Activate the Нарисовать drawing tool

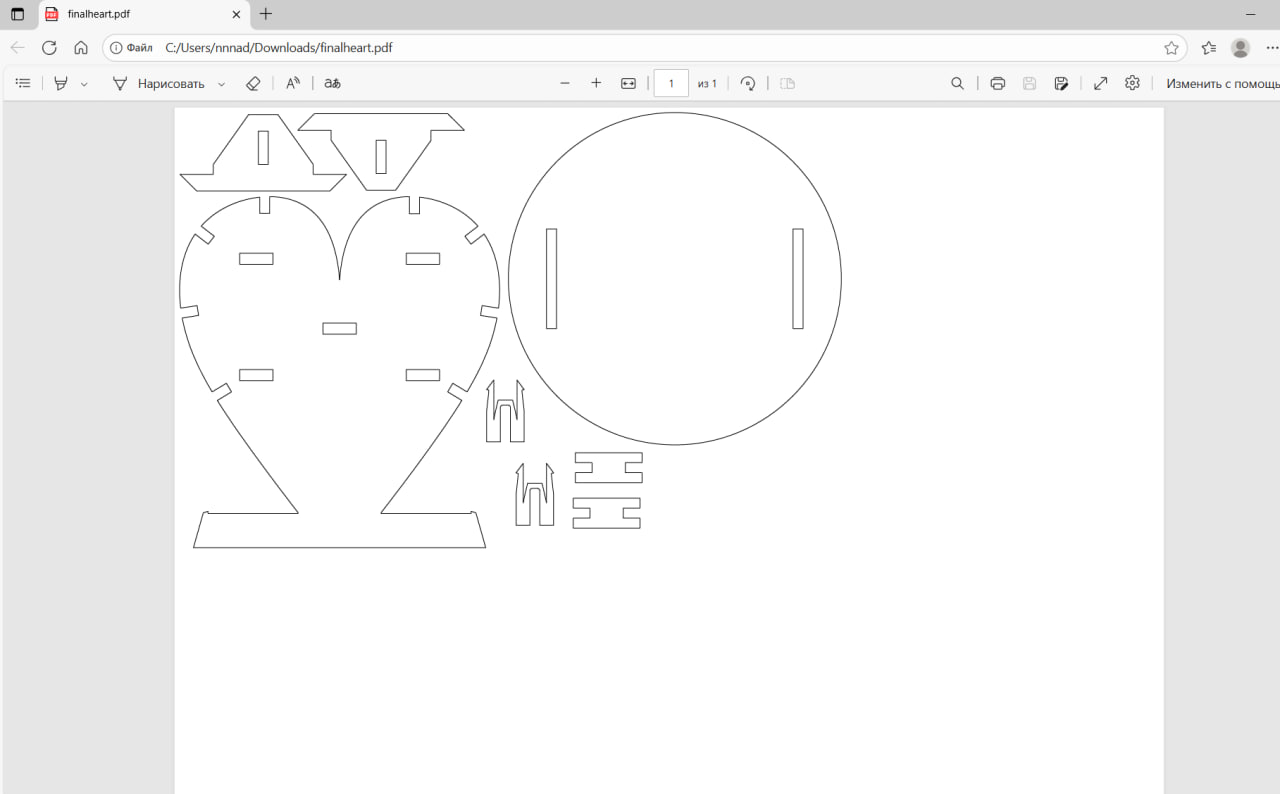point(158,83)
